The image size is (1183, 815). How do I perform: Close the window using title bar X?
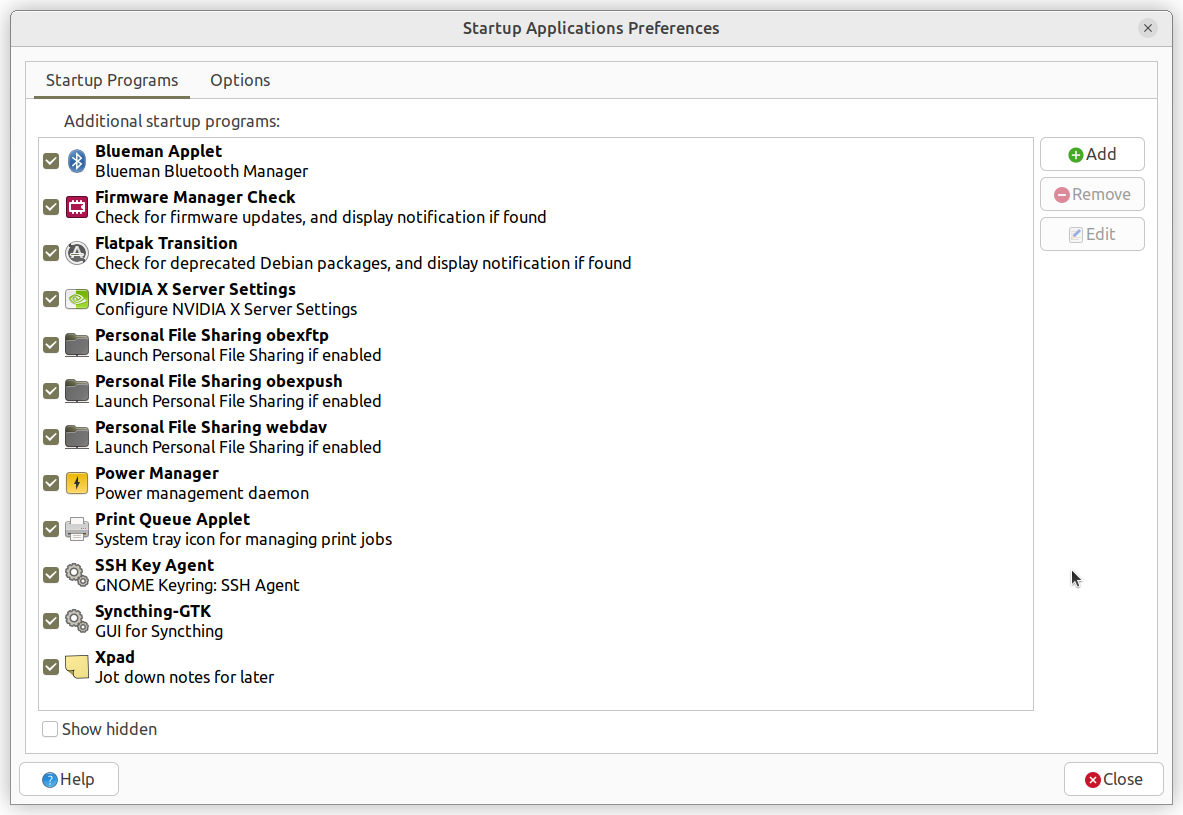tap(1148, 28)
